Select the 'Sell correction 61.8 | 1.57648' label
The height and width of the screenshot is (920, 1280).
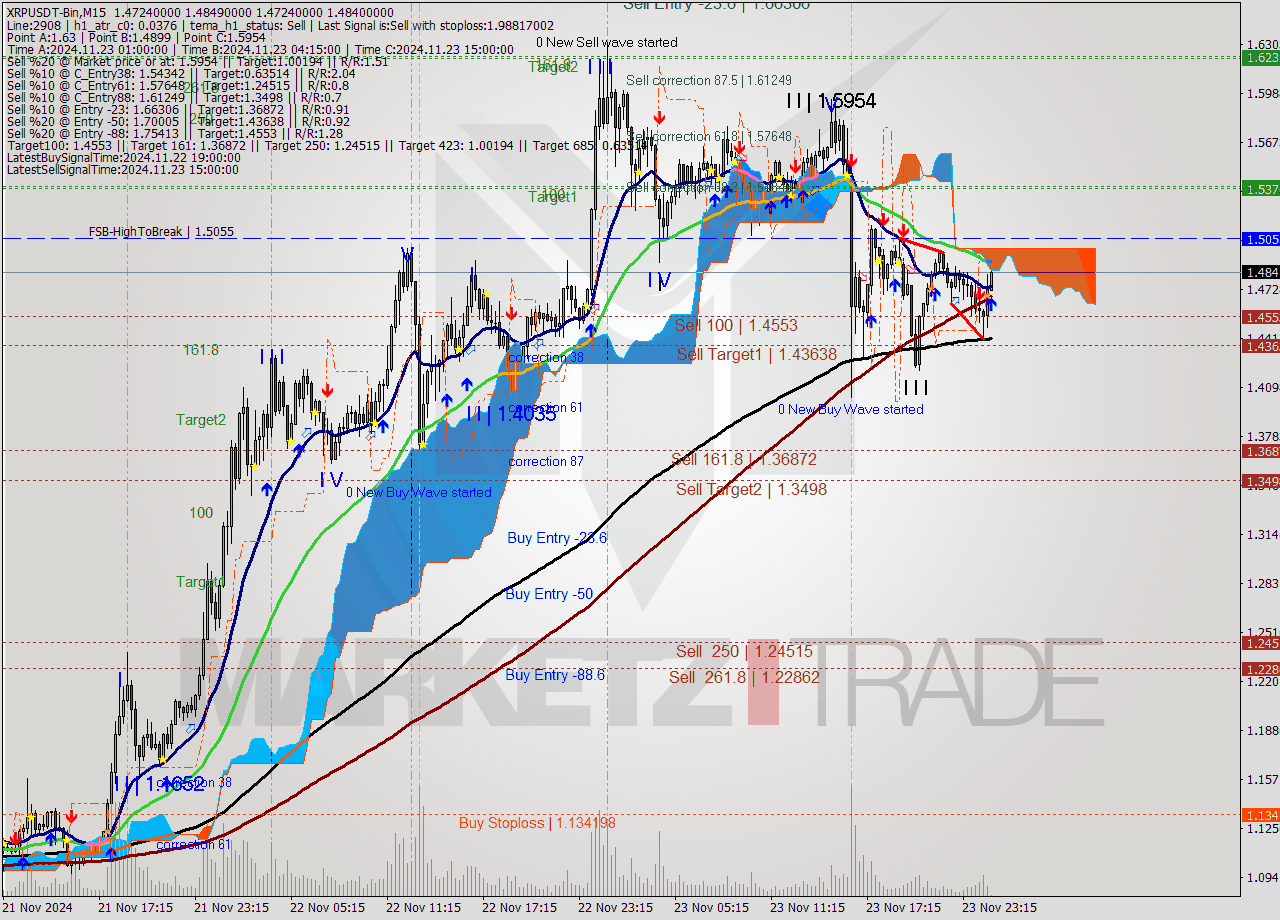[709, 135]
